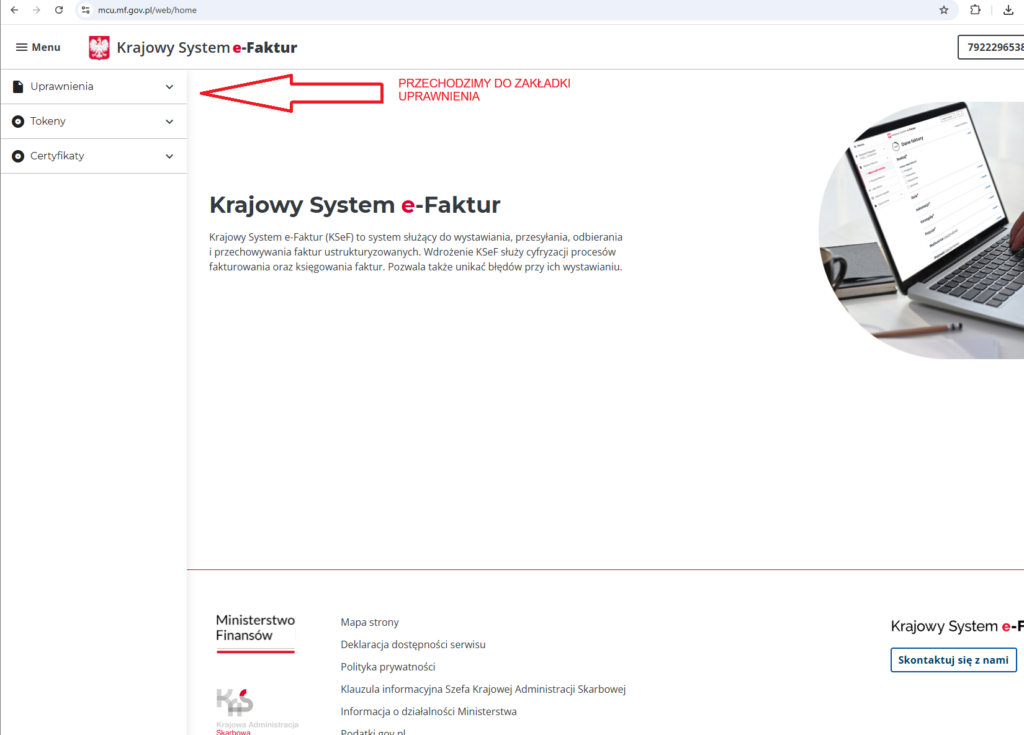
Task: Expand the Uprawnienia section chevron
Action: coord(169,87)
